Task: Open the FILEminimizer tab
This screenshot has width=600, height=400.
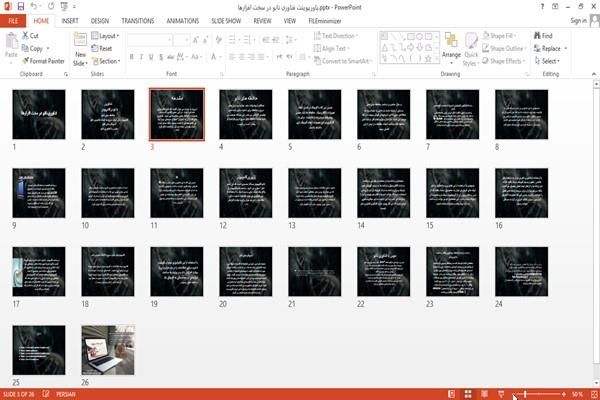Action: [x=324, y=21]
